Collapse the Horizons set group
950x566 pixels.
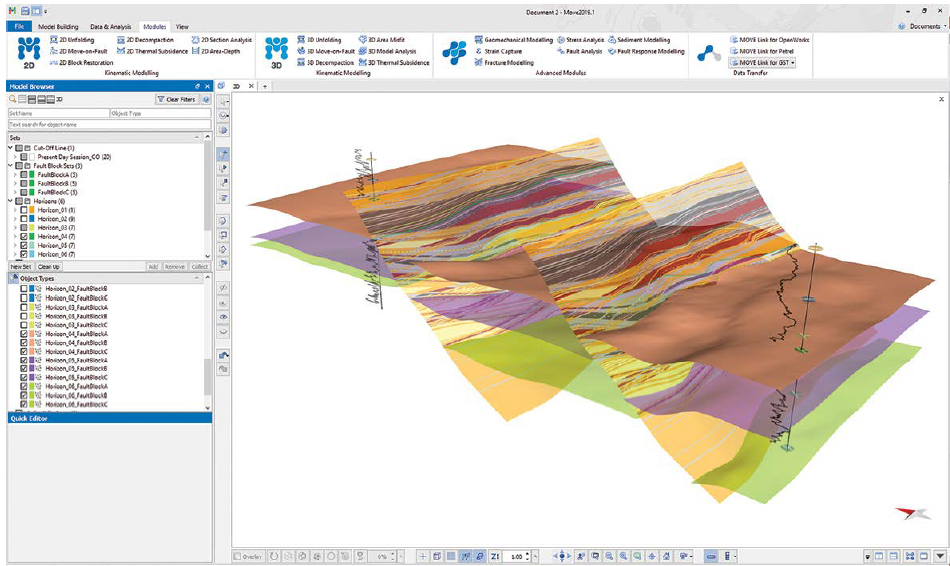point(9,201)
